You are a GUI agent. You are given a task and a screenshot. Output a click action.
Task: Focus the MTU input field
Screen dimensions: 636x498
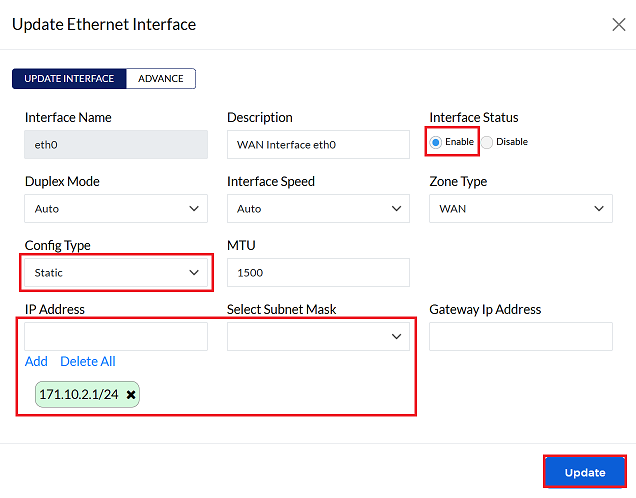point(318,273)
